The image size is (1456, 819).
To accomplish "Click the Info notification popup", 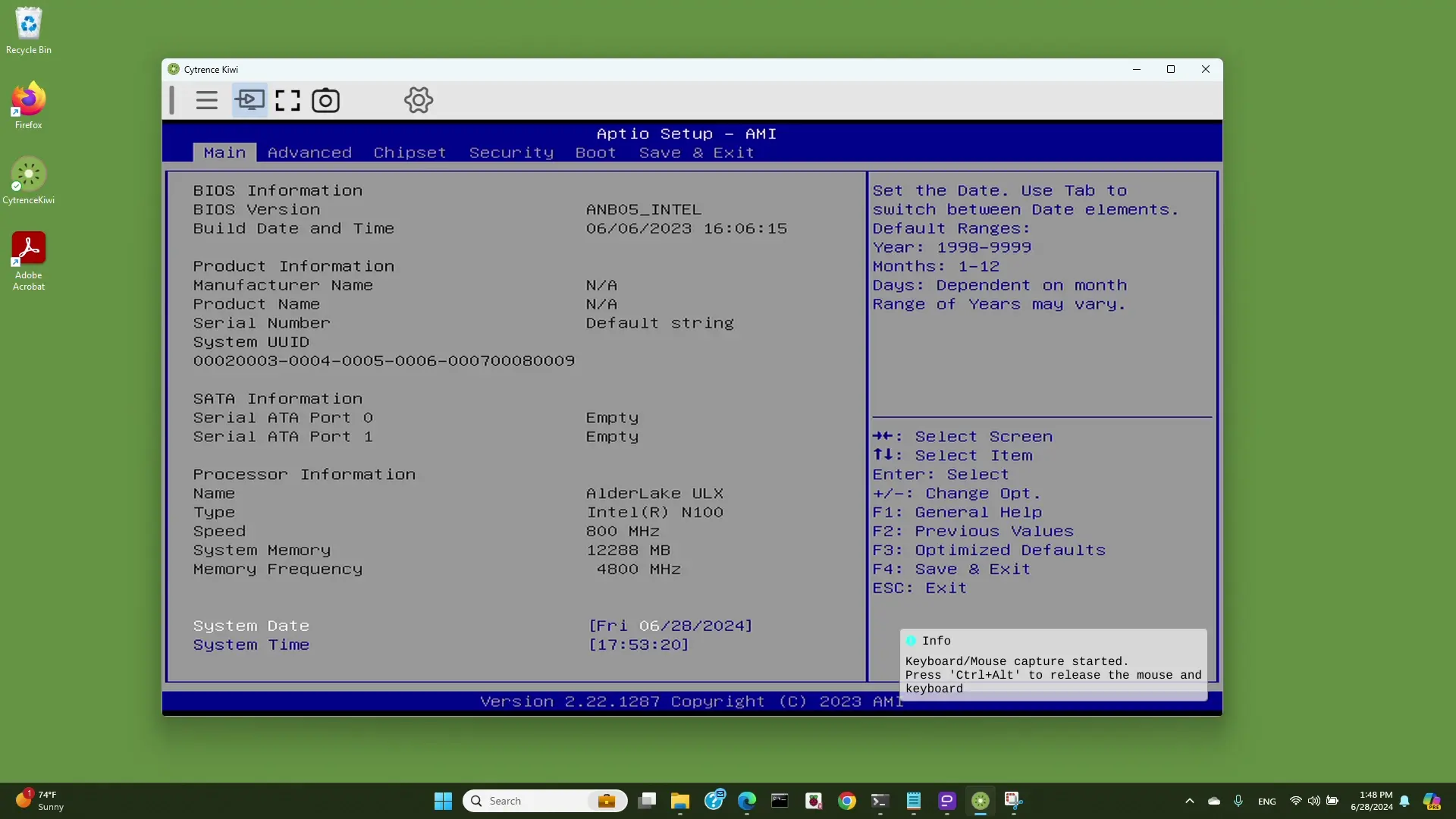I will (1053, 664).
